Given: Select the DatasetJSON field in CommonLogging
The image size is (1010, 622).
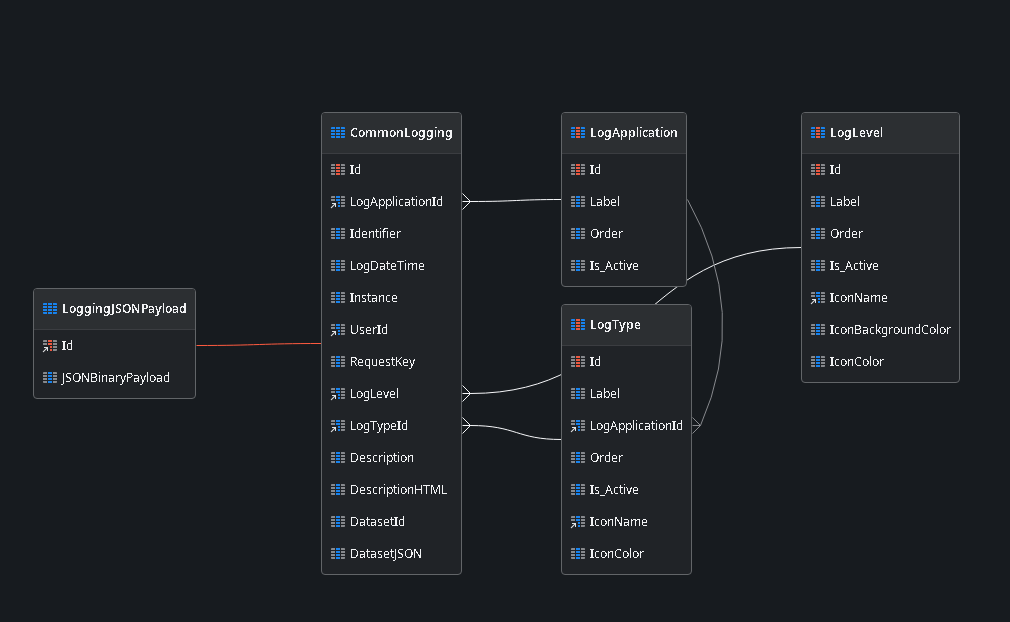Looking at the screenshot, I should click(x=386, y=553).
